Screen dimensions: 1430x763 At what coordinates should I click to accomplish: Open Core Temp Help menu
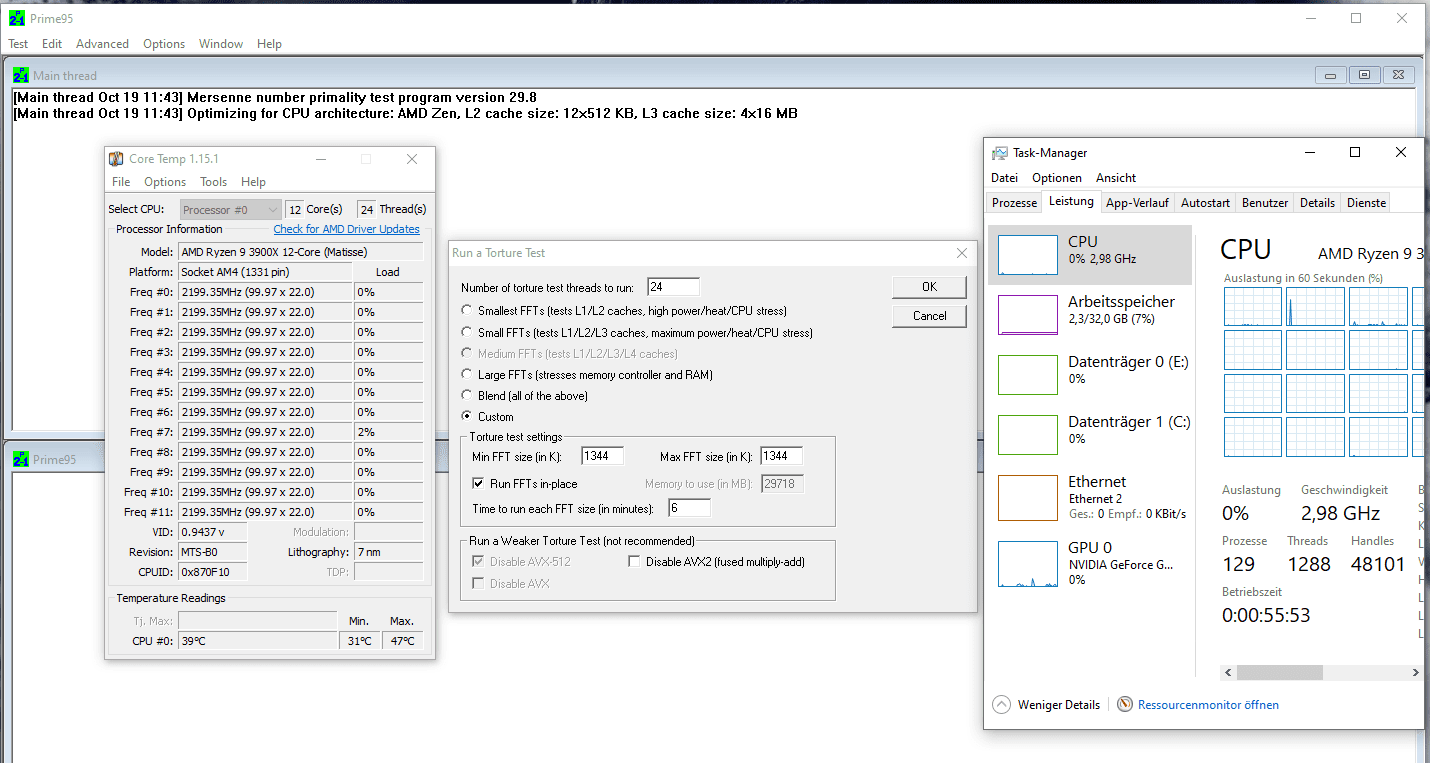click(254, 182)
